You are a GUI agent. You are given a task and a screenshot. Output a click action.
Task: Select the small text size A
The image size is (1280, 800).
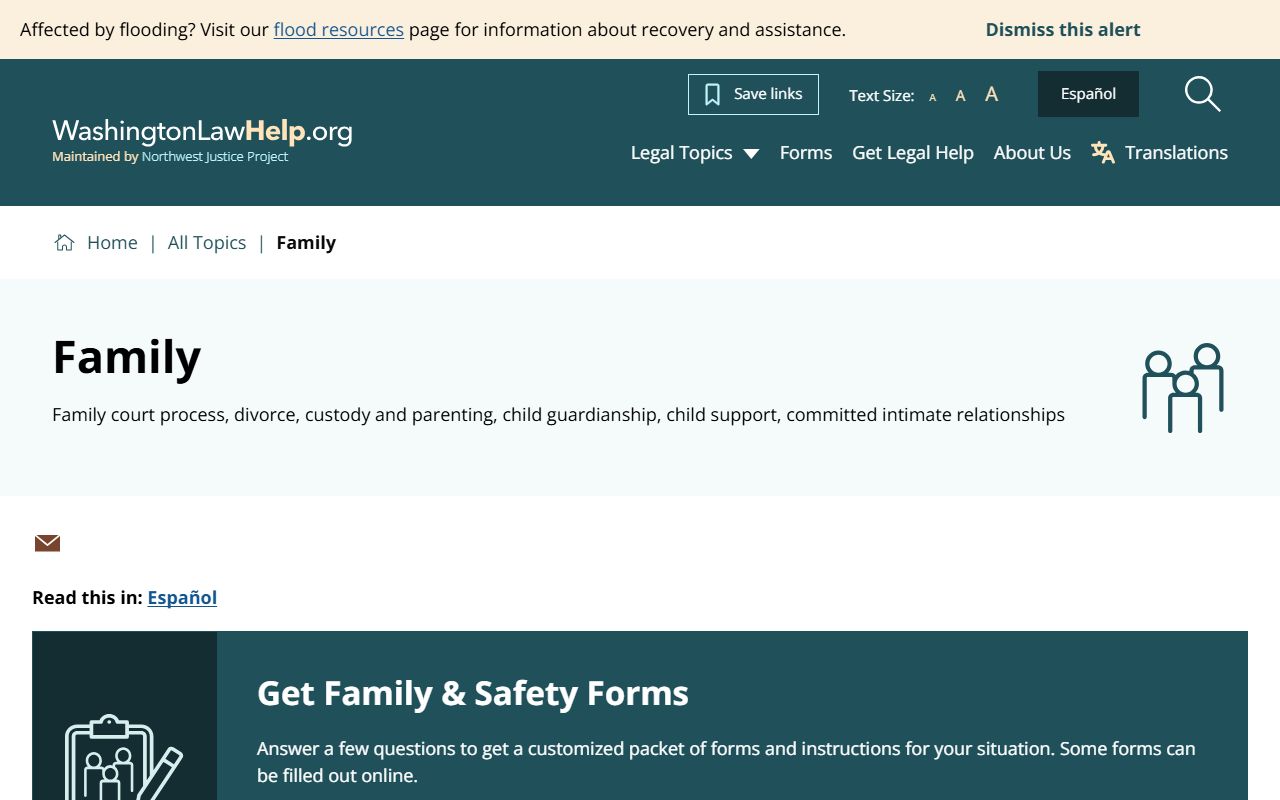point(933,97)
